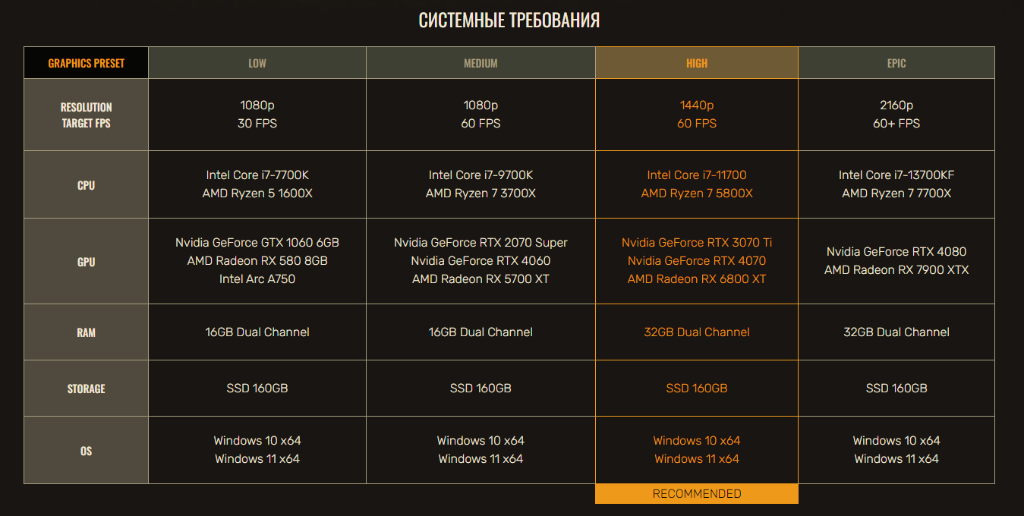Click the Системные требования heading

509,21
